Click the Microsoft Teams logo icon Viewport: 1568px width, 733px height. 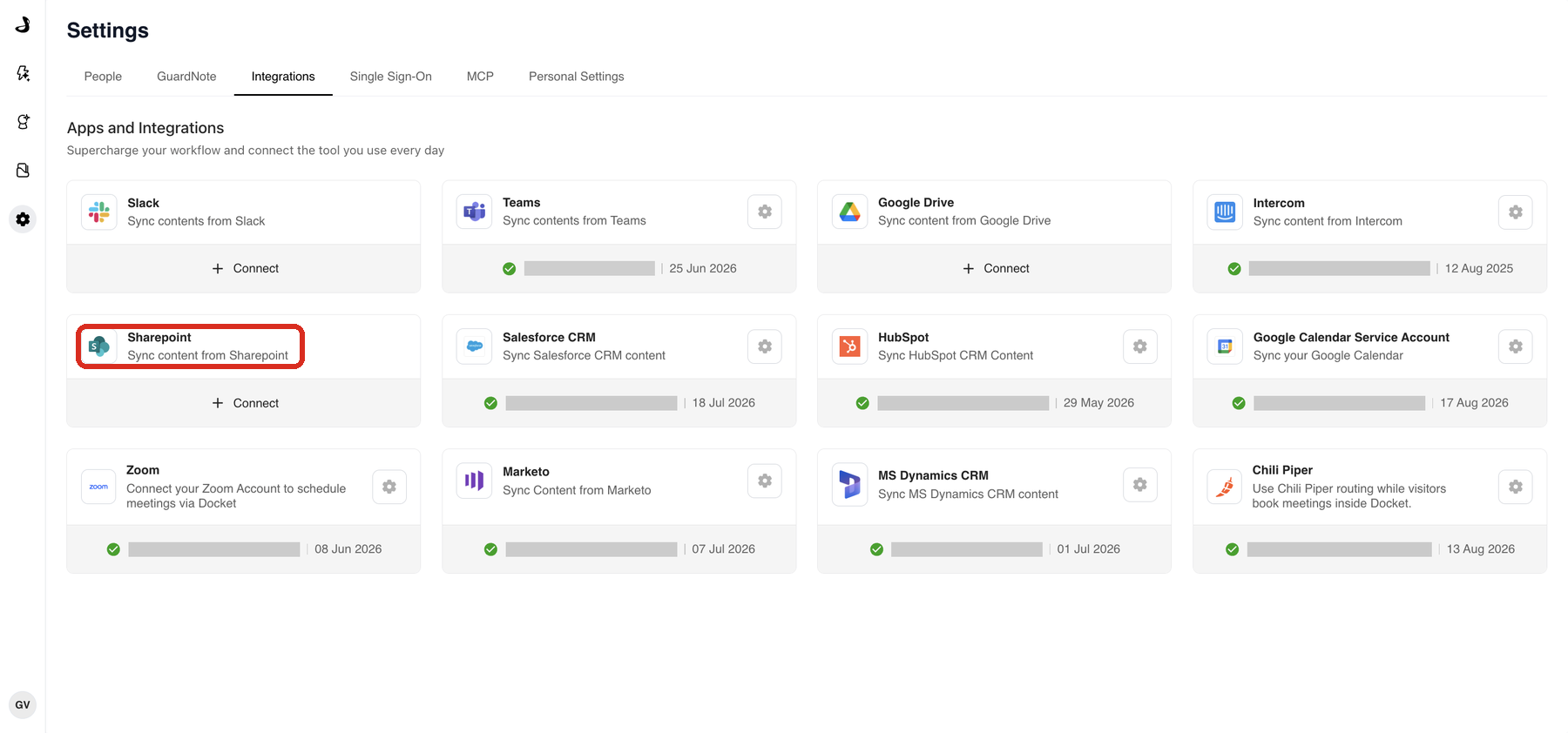[x=475, y=212]
